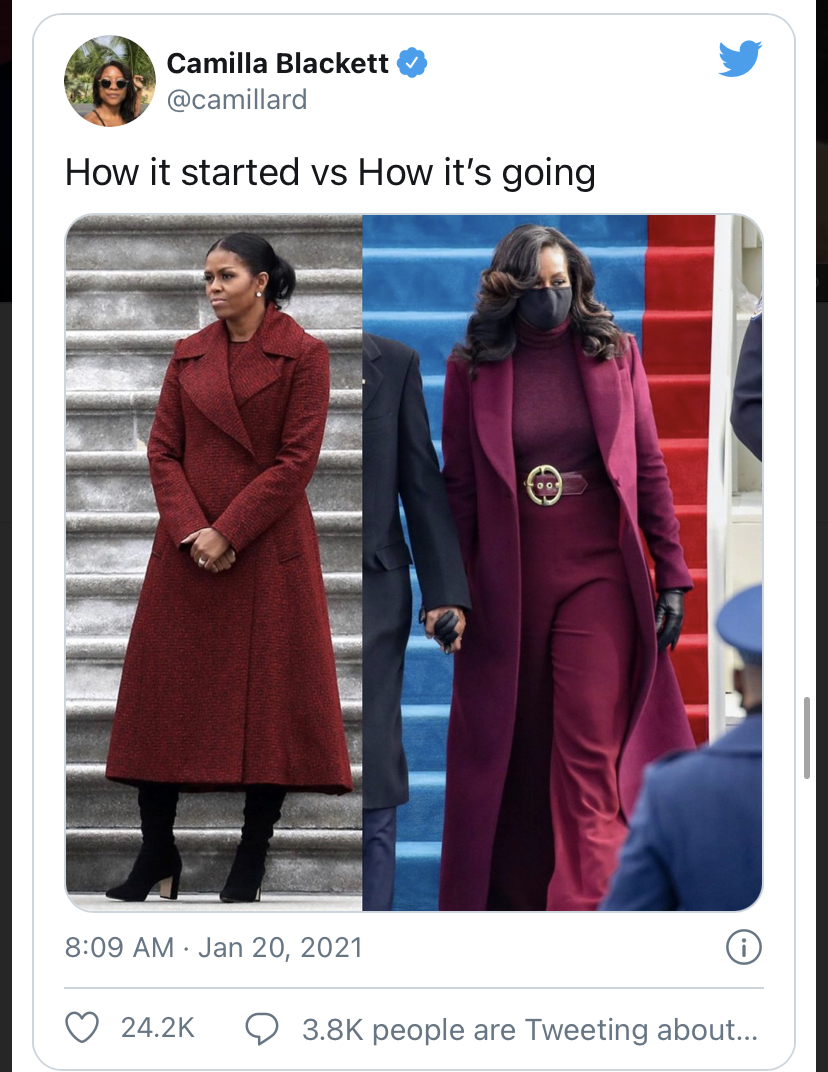The height and width of the screenshot is (1072, 828).
Task: Select the Camilla Blackett display name
Action: click(278, 63)
